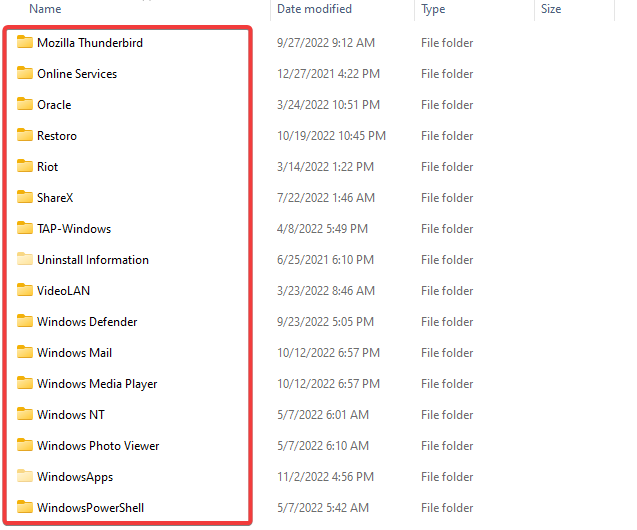The image size is (637, 530).
Task: Click the Online Services folder icon
Action: coord(25,73)
